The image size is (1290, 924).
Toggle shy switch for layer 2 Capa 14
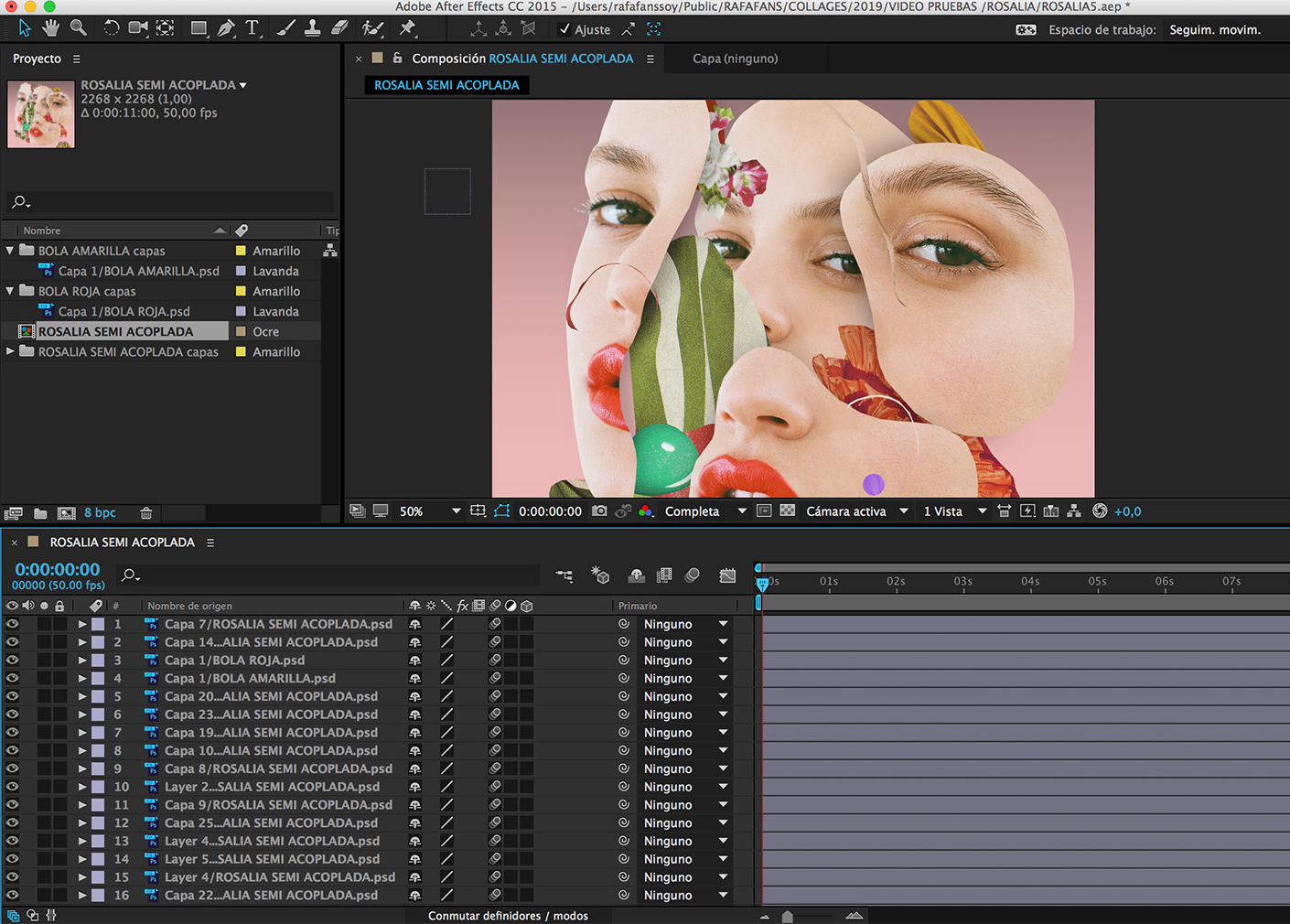coord(415,642)
